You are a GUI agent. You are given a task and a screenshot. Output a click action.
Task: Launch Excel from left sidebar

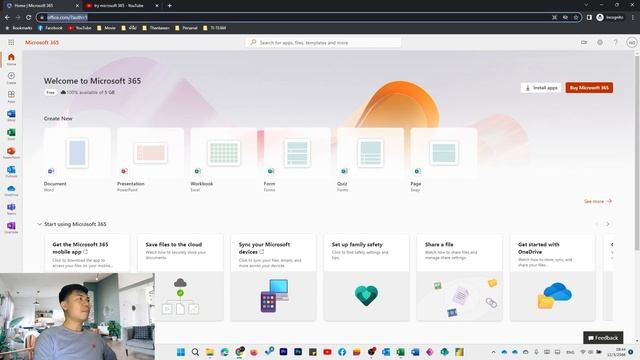11,134
